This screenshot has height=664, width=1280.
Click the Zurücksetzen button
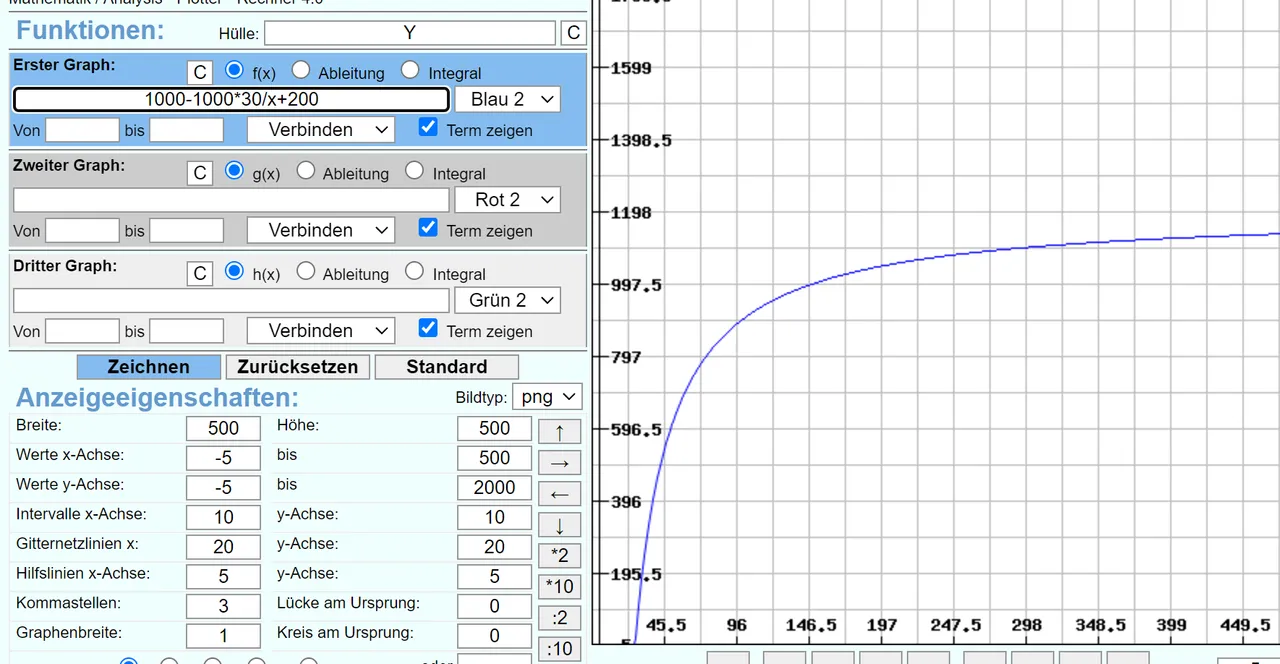click(x=297, y=367)
